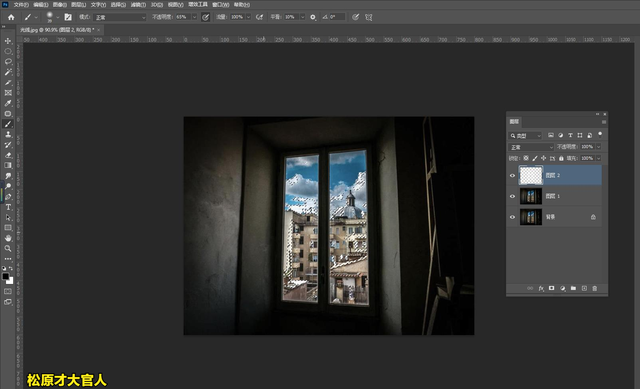Click the background color swatch
Viewport: 640px width, 389px height.
[10, 281]
